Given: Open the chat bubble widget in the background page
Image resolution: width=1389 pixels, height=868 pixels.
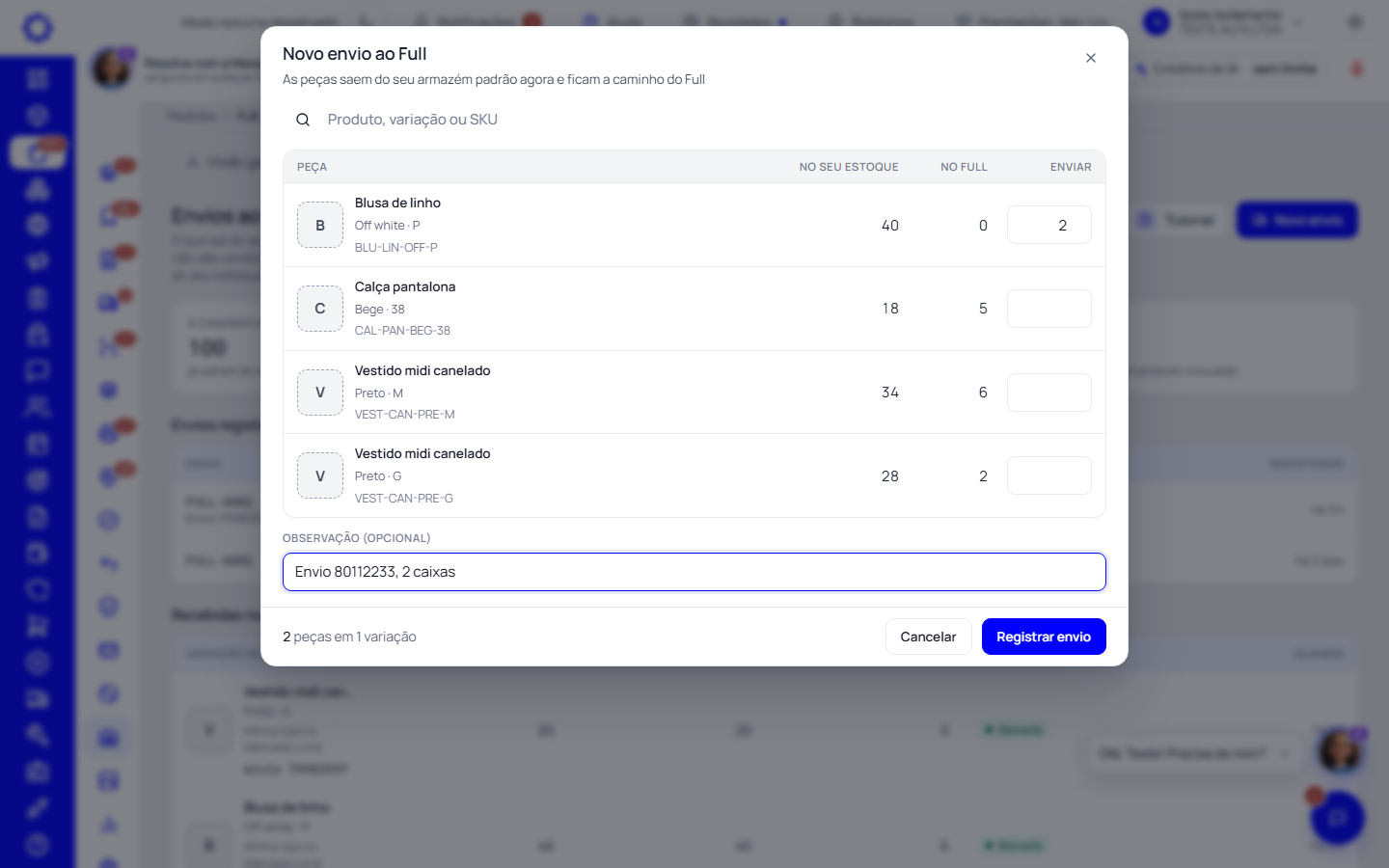Looking at the screenshot, I should coord(1337,818).
